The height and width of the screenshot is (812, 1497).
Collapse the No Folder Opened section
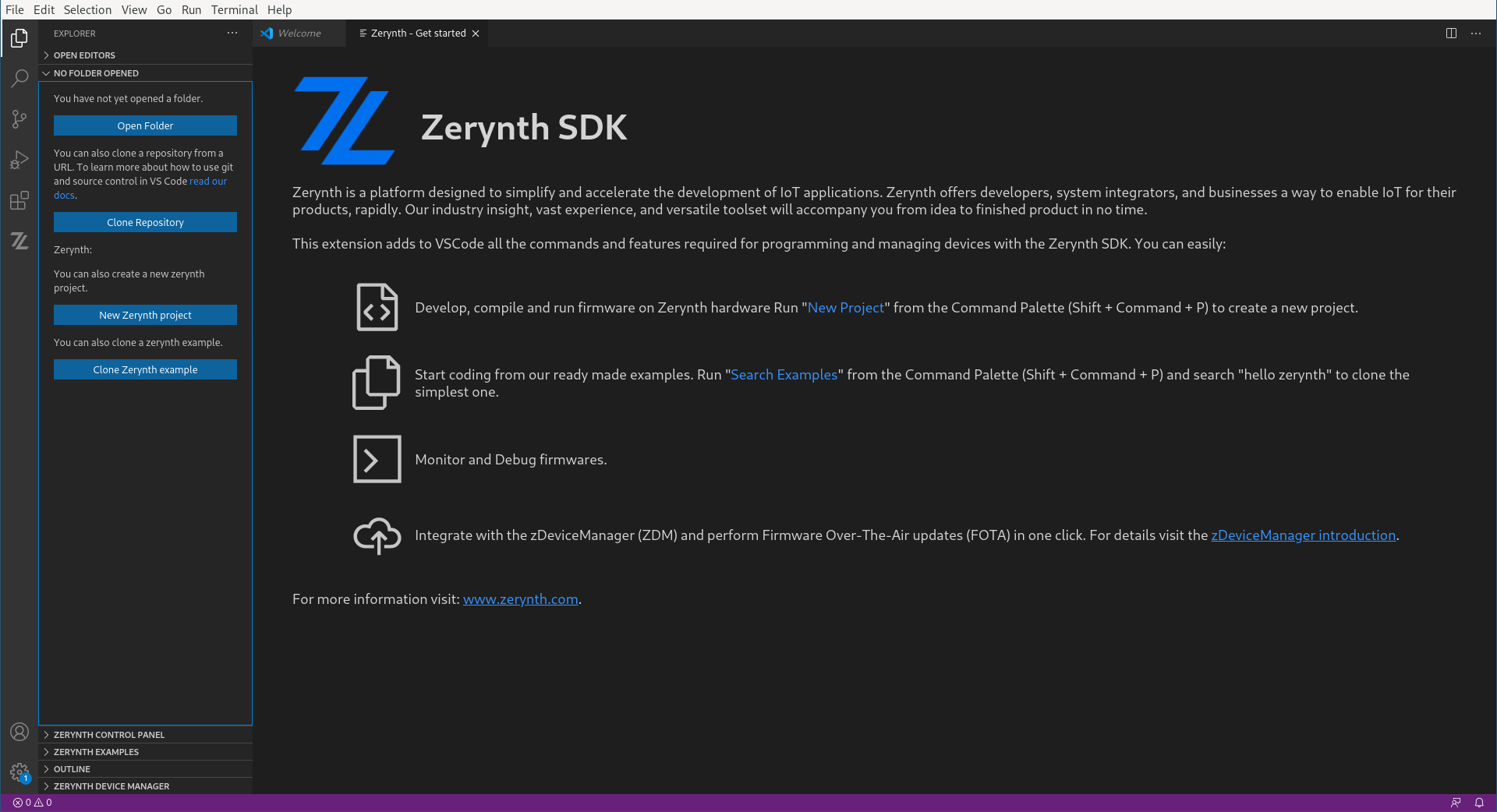coord(145,73)
